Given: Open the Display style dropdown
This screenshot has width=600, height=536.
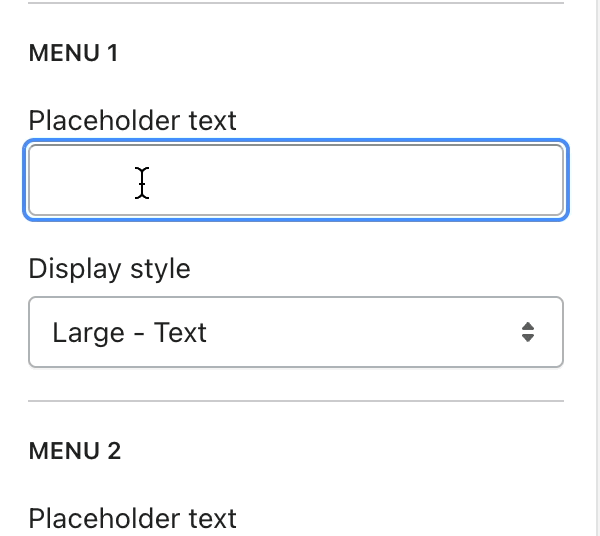Looking at the screenshot, I should (296, 332).
